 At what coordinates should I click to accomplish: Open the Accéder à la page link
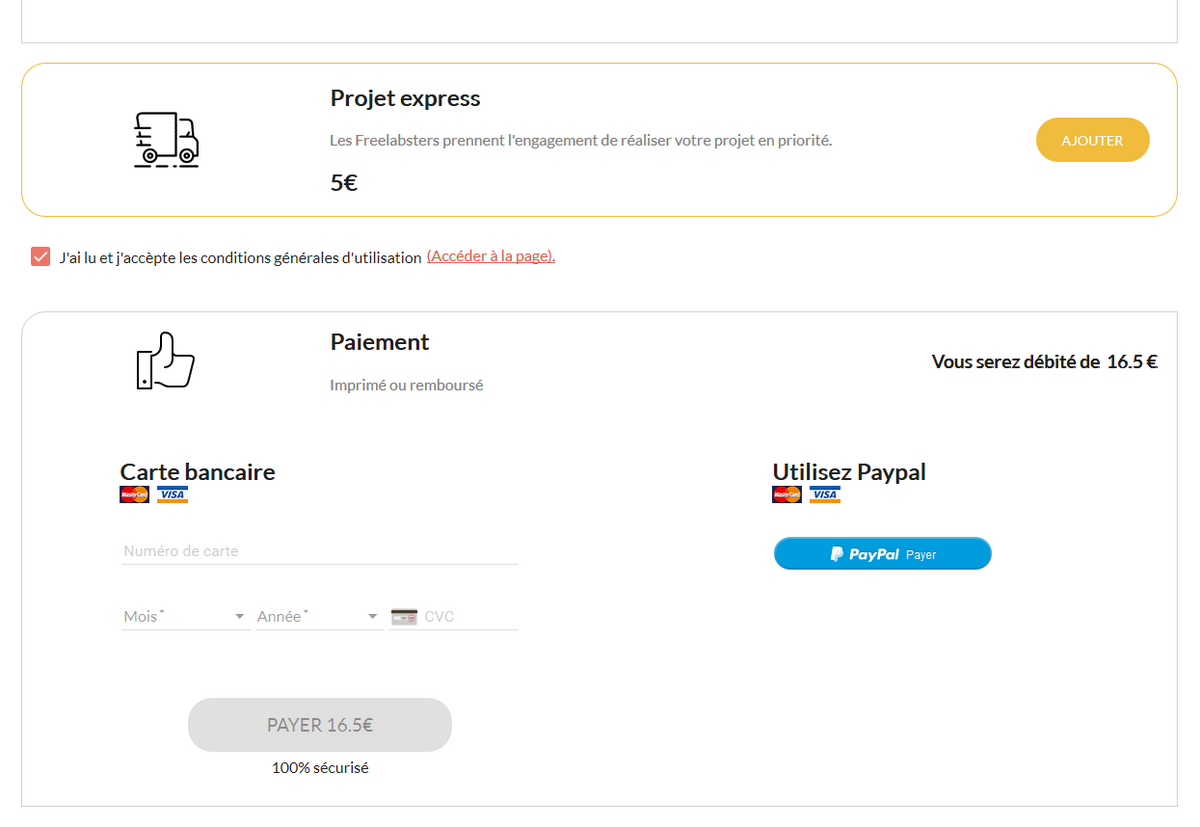pos(491,256)
